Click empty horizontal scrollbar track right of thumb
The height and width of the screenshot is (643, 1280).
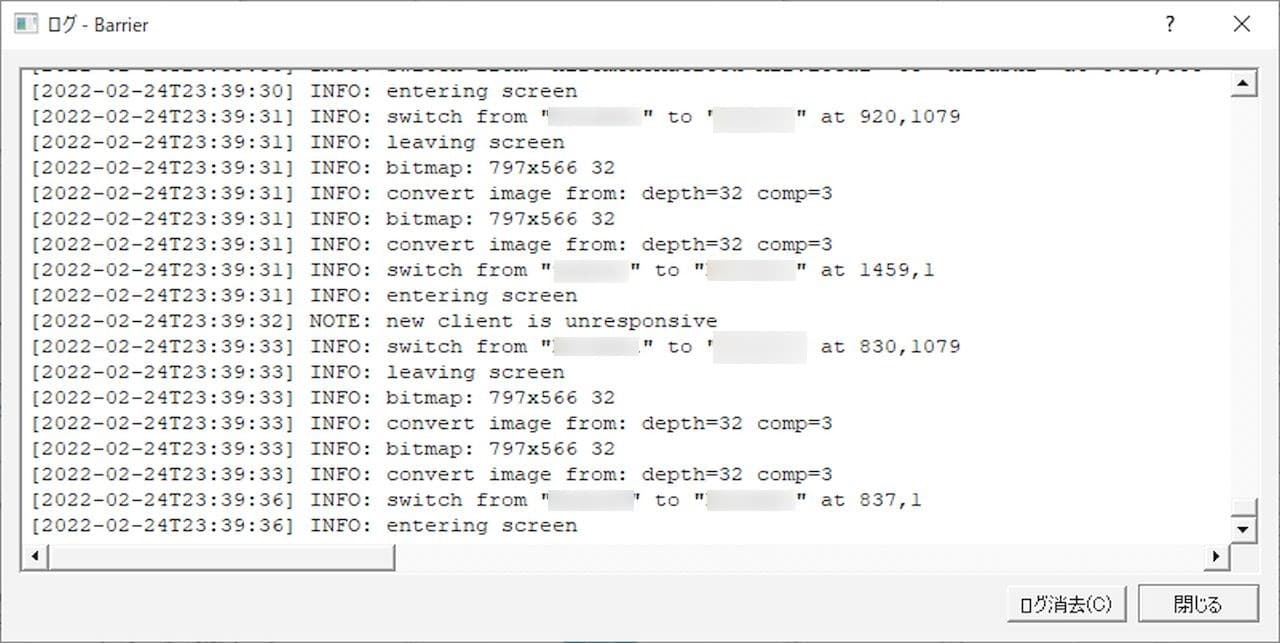pyautogui.click(x=800, y=556)
